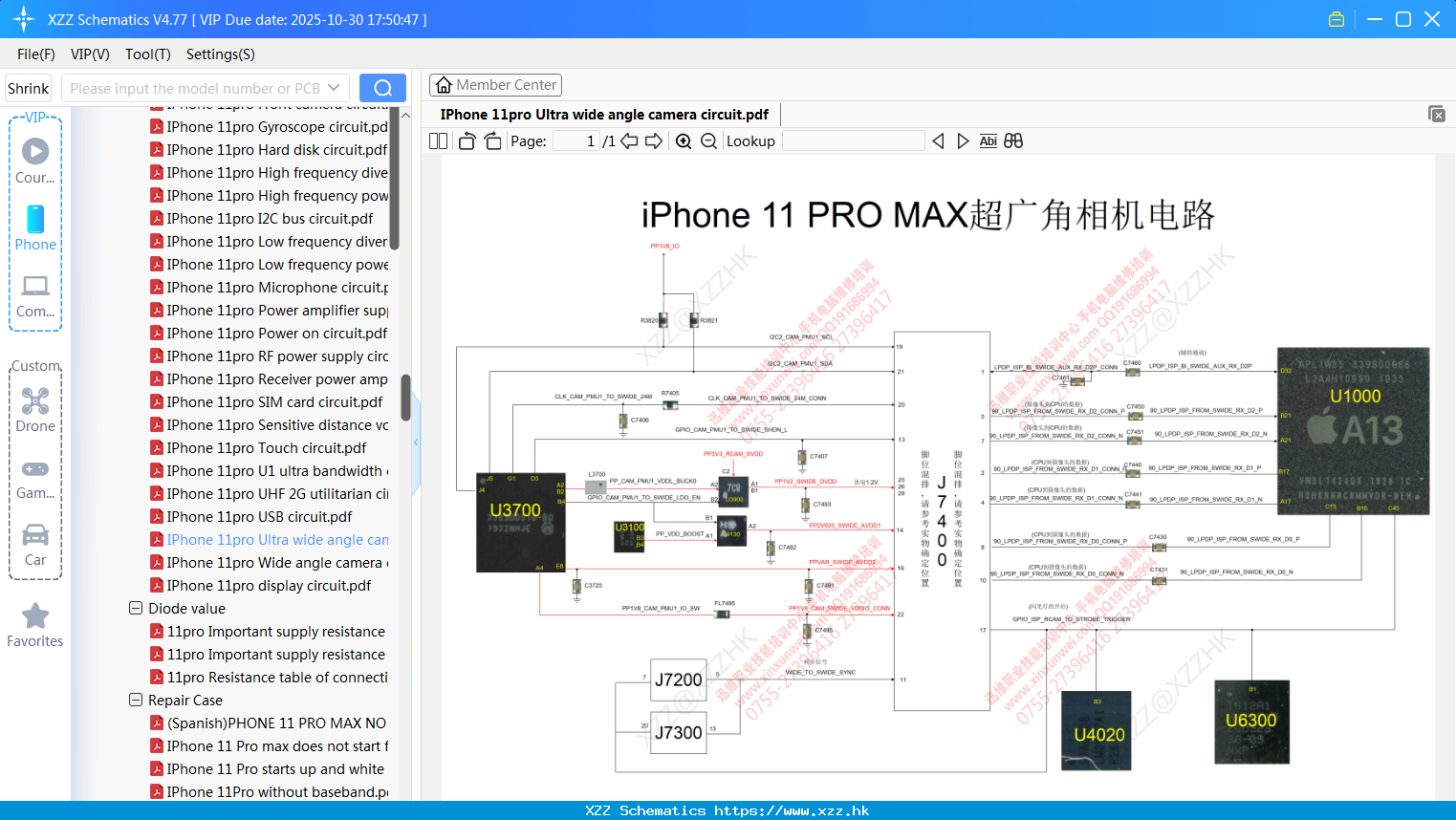Screen dimensions: 1456x820
Task: Open model number dropdown arrow
Action: tap(334, 88)
